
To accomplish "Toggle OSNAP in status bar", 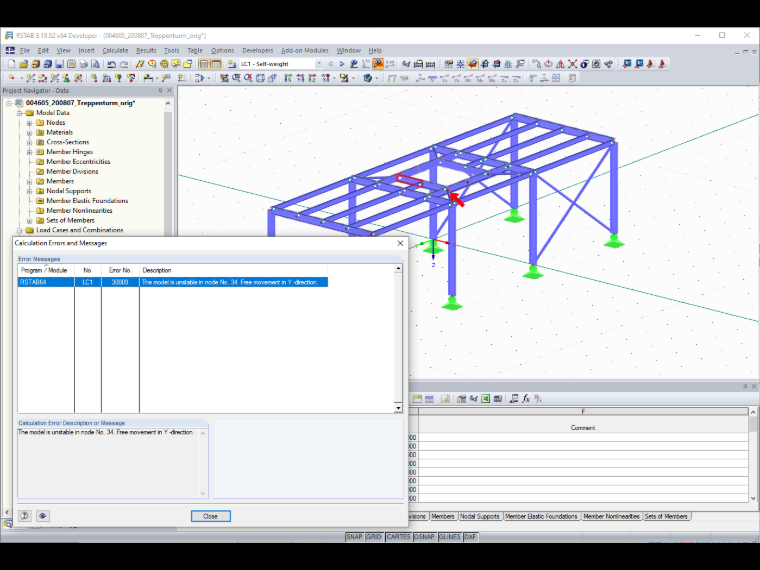I will tap(425, 537).
